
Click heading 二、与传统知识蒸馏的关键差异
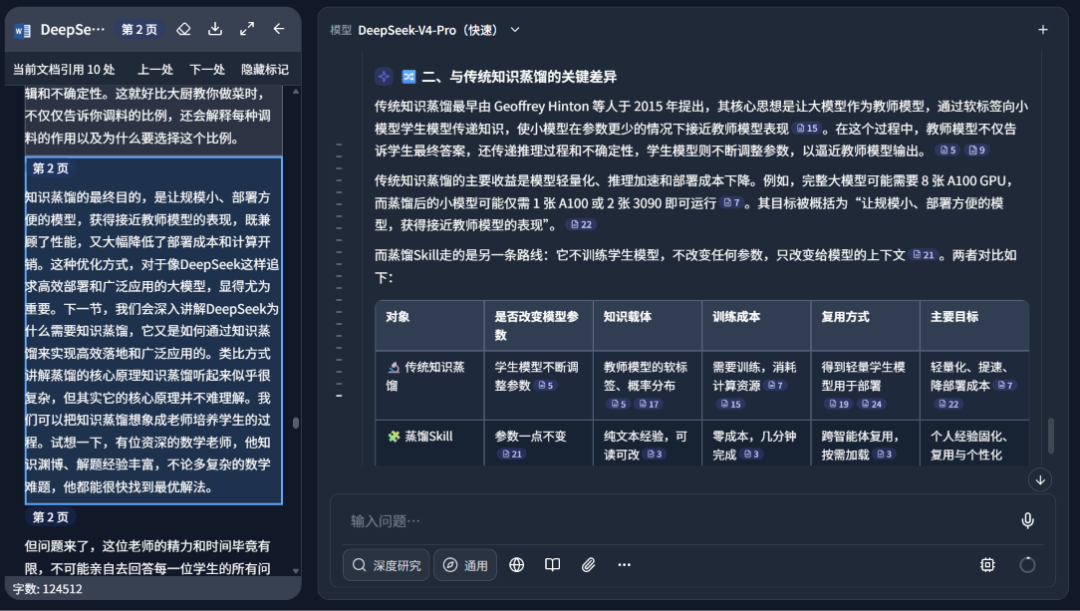pyautogui.click(x=519, y=76)
